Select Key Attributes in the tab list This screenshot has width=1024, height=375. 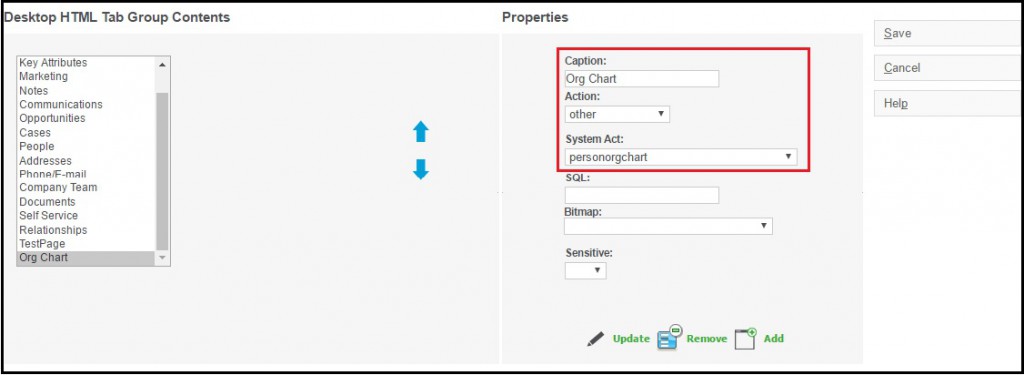tap(53, 63)
